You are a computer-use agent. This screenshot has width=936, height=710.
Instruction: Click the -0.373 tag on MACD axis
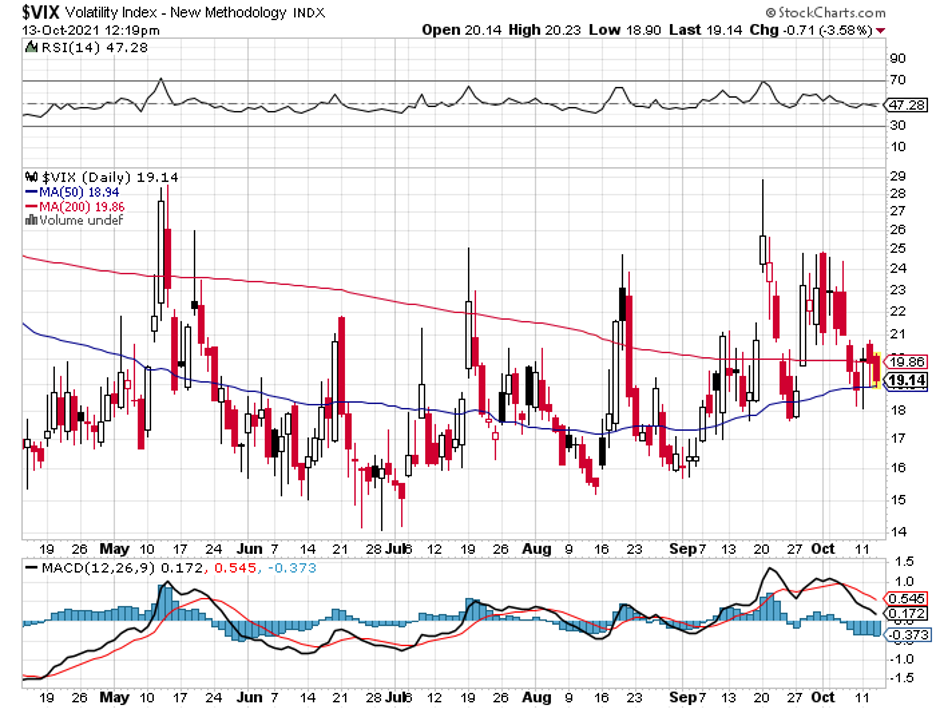coord(907,635)
